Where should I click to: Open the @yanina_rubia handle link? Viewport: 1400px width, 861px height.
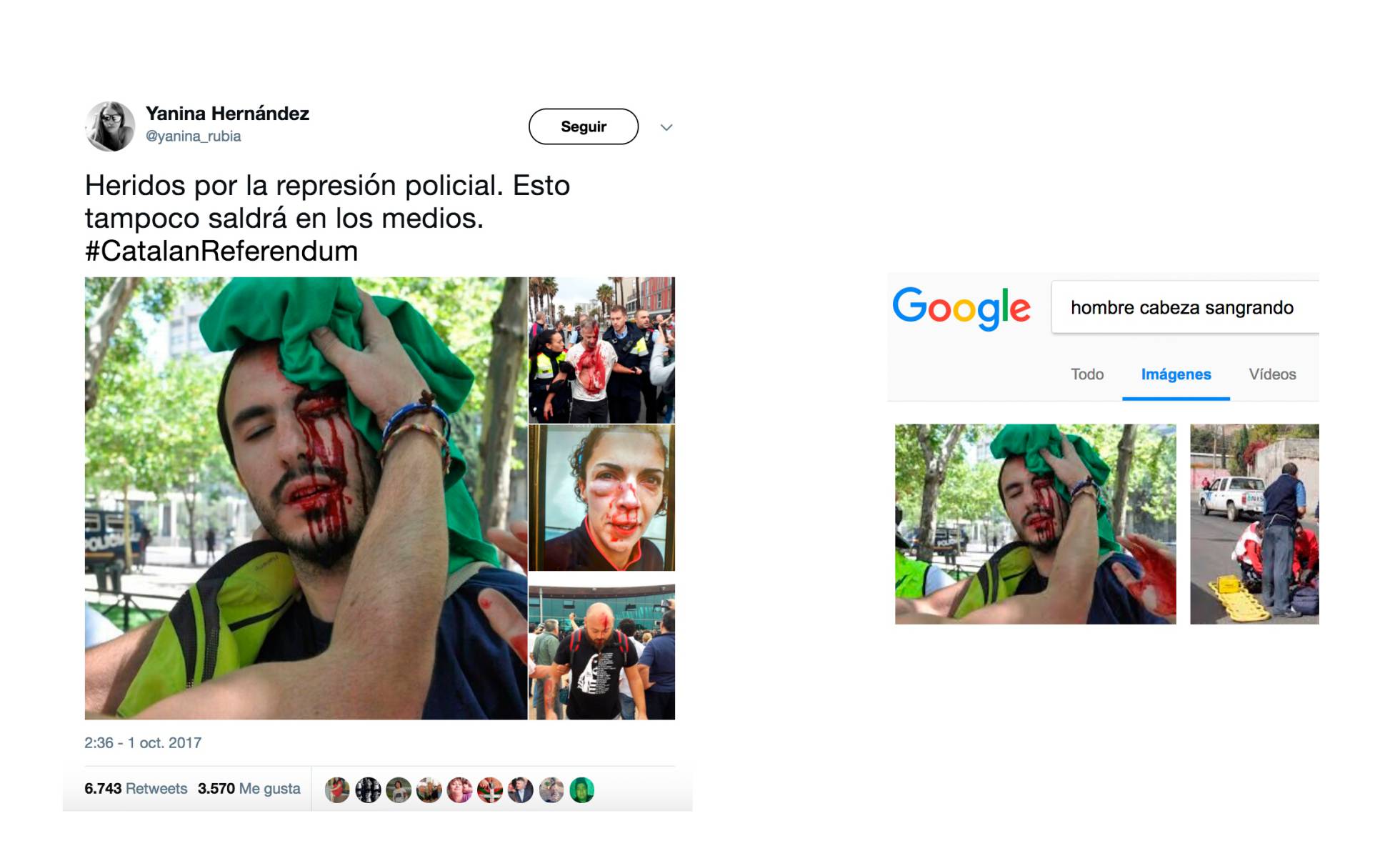193,136
